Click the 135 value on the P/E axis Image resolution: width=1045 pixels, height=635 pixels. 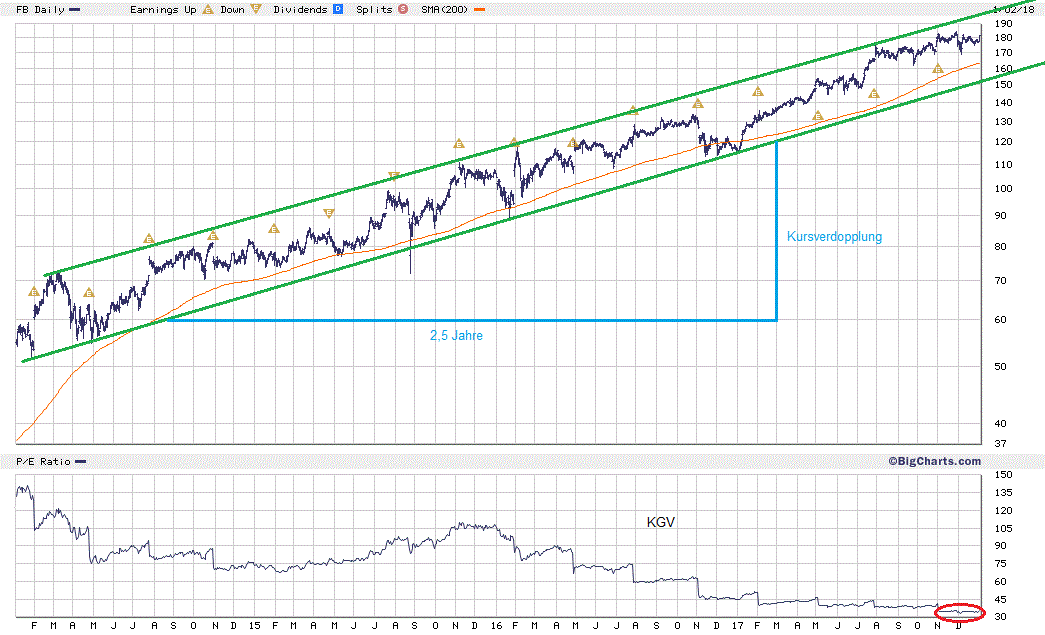(x=1003, y=492)
